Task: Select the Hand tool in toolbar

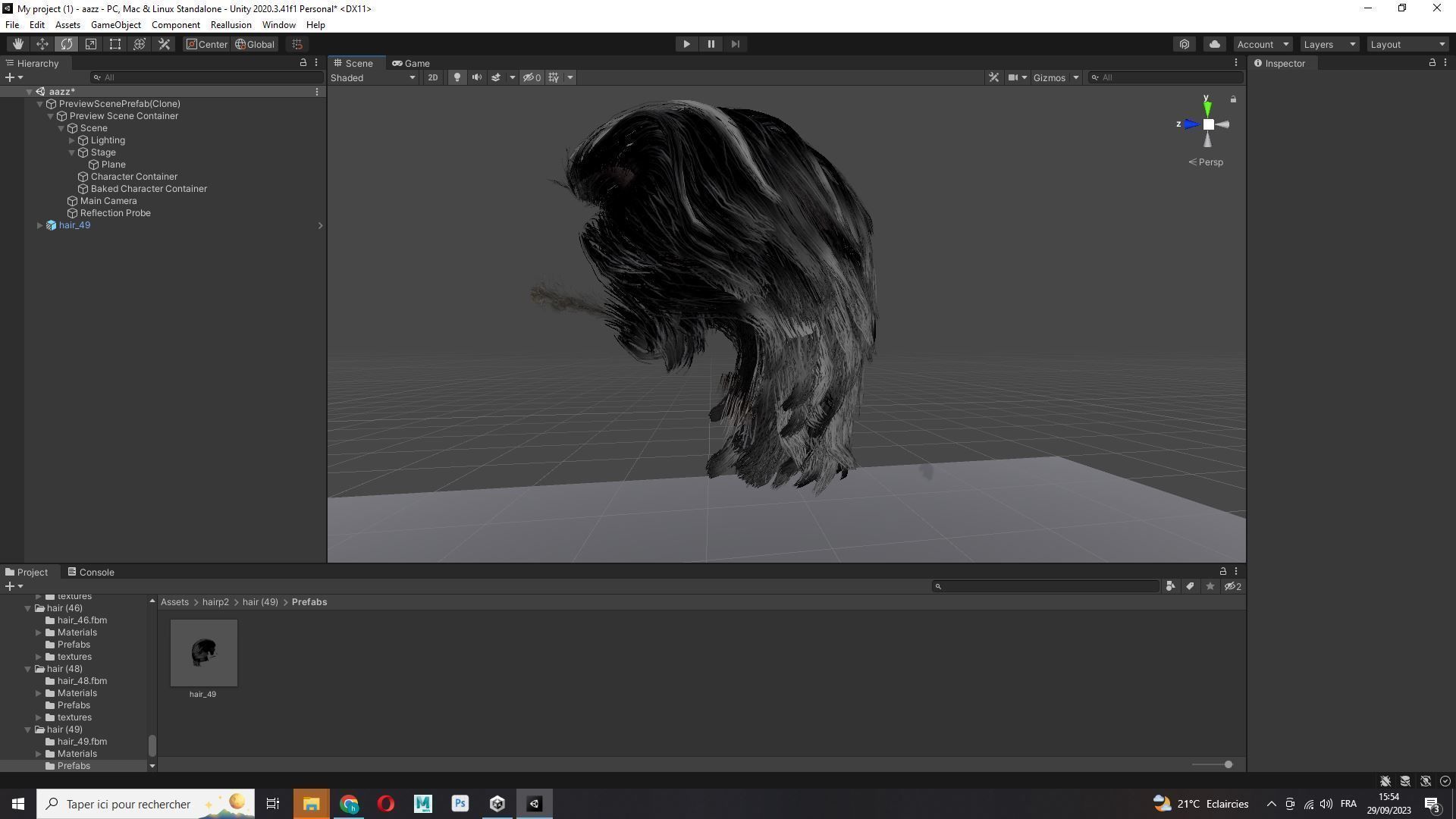Action: 17,44
